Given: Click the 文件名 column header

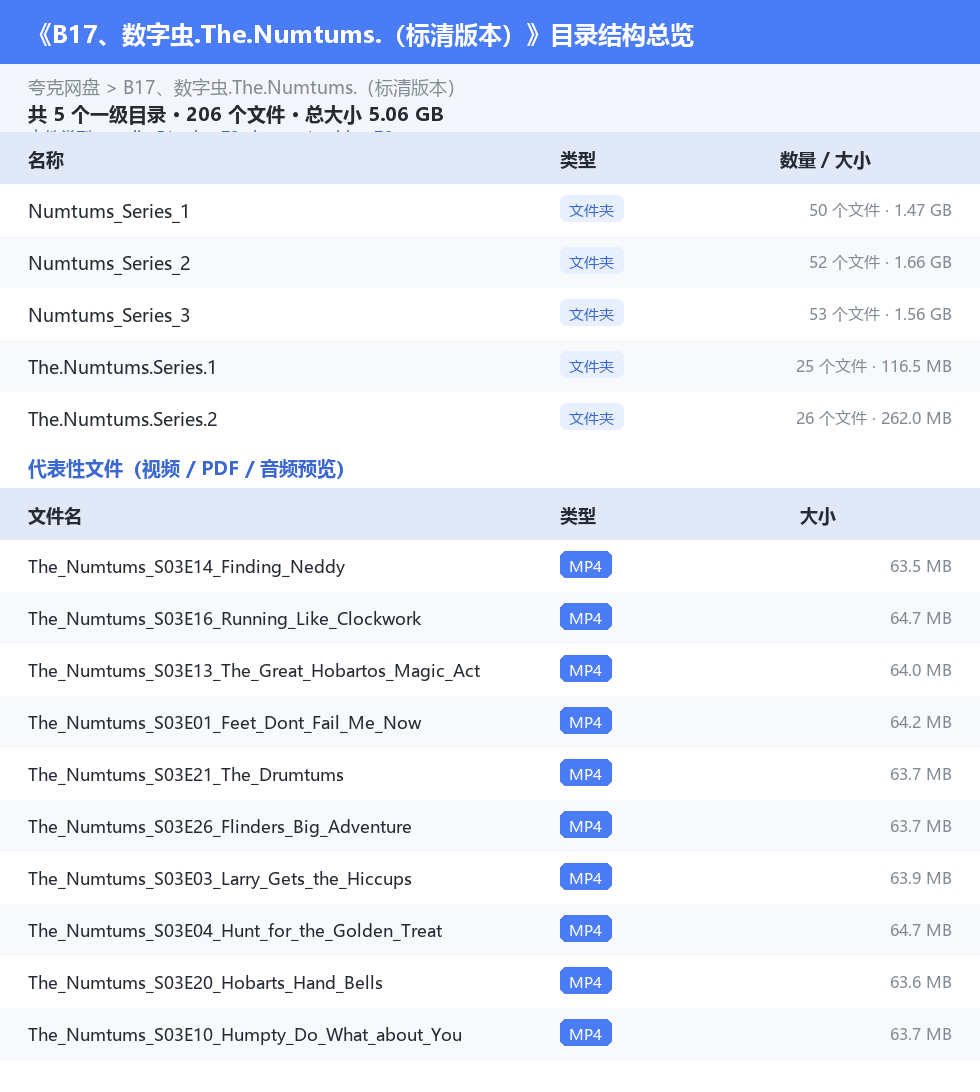Looking at the screenshot, I should (x=55, y=516).
